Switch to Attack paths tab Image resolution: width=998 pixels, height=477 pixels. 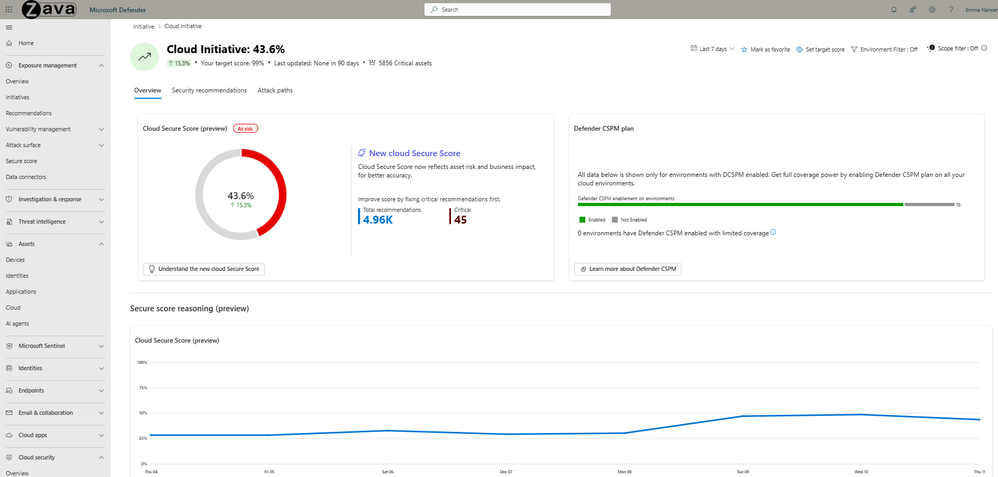coord(275,90)
